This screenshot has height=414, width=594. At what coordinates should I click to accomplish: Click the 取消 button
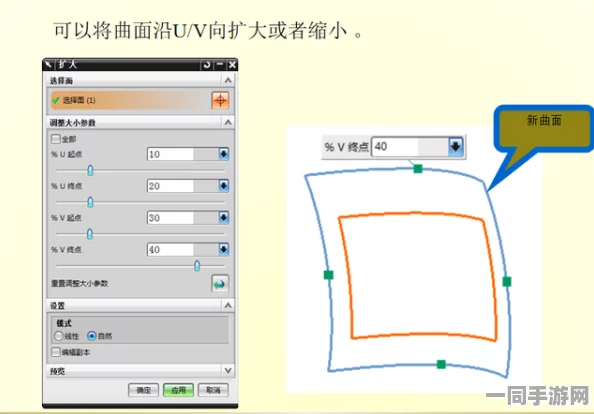click(213, 390)
